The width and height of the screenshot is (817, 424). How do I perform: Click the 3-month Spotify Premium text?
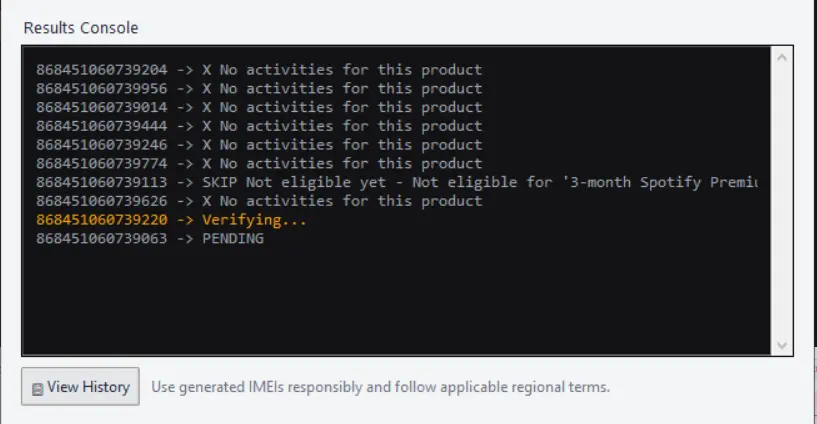click(660, 182)
